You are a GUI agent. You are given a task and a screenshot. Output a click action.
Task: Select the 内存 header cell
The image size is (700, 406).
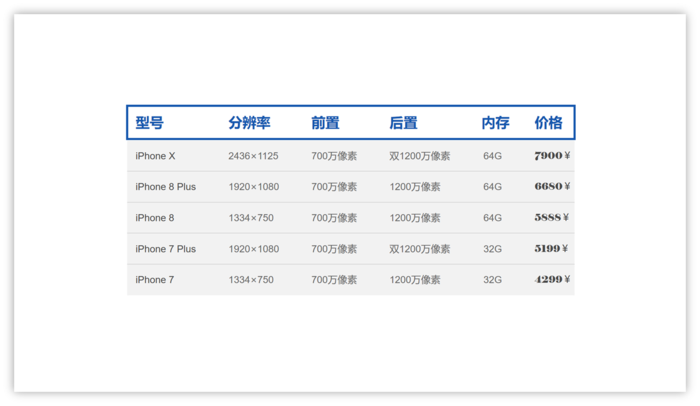point(495,123)
